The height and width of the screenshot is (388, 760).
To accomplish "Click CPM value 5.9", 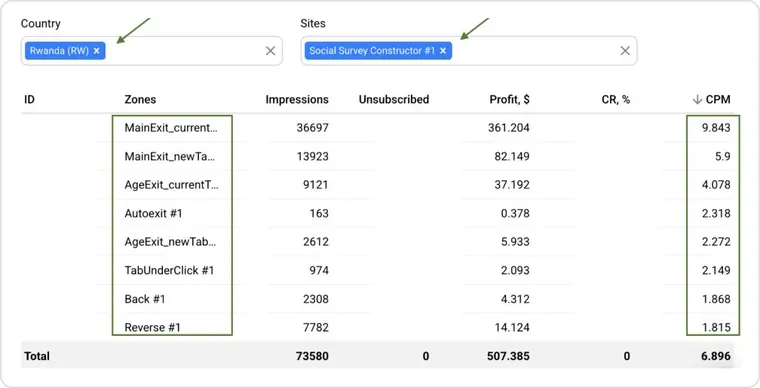I will (723, 156).
